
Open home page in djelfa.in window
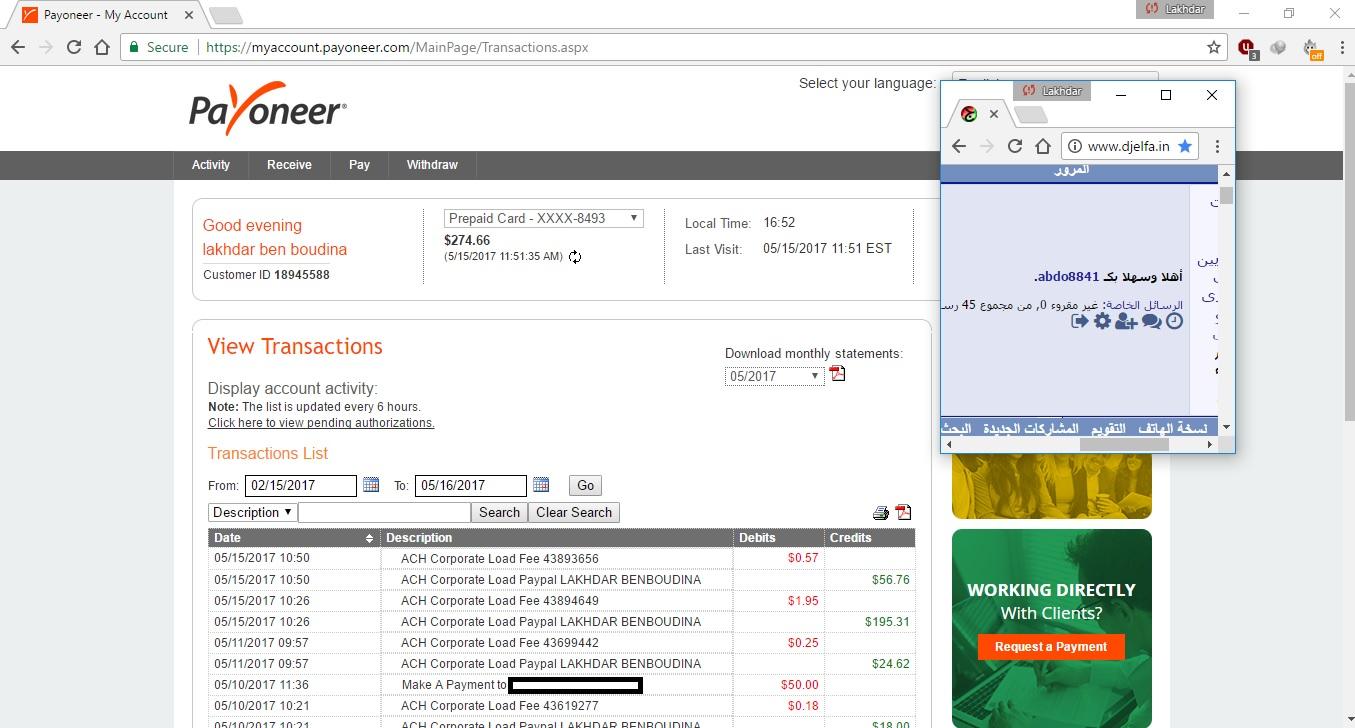tap(1042, 146)
